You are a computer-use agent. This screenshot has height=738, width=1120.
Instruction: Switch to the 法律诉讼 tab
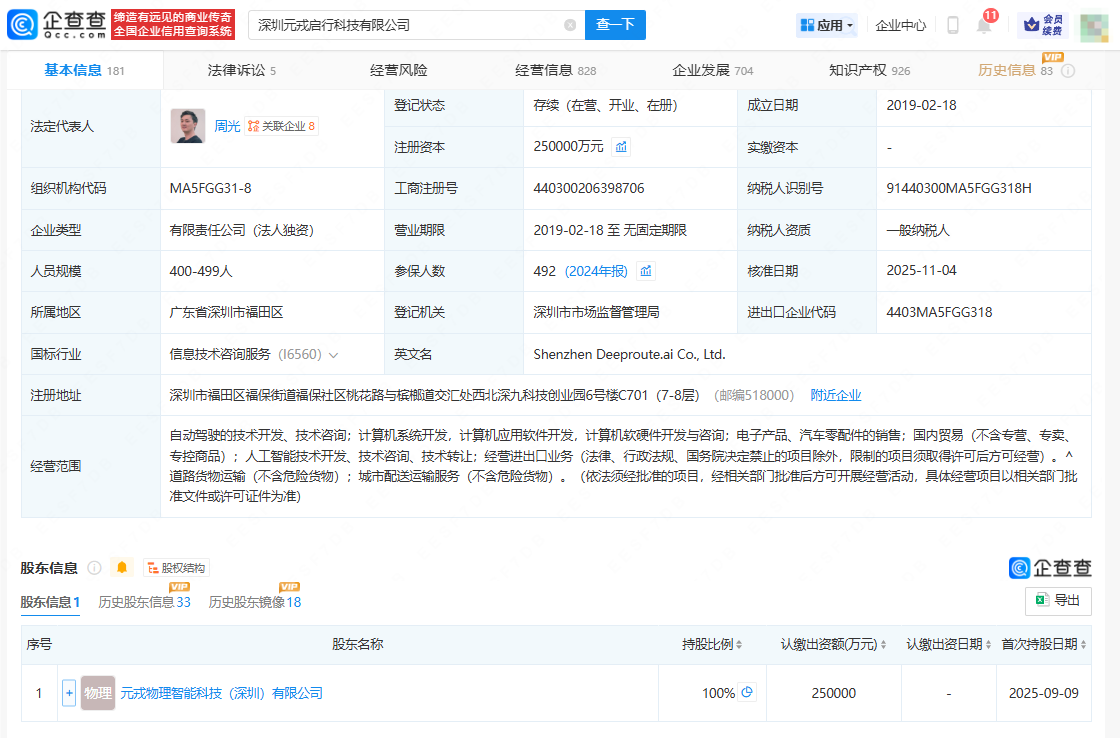coord(241,70)
